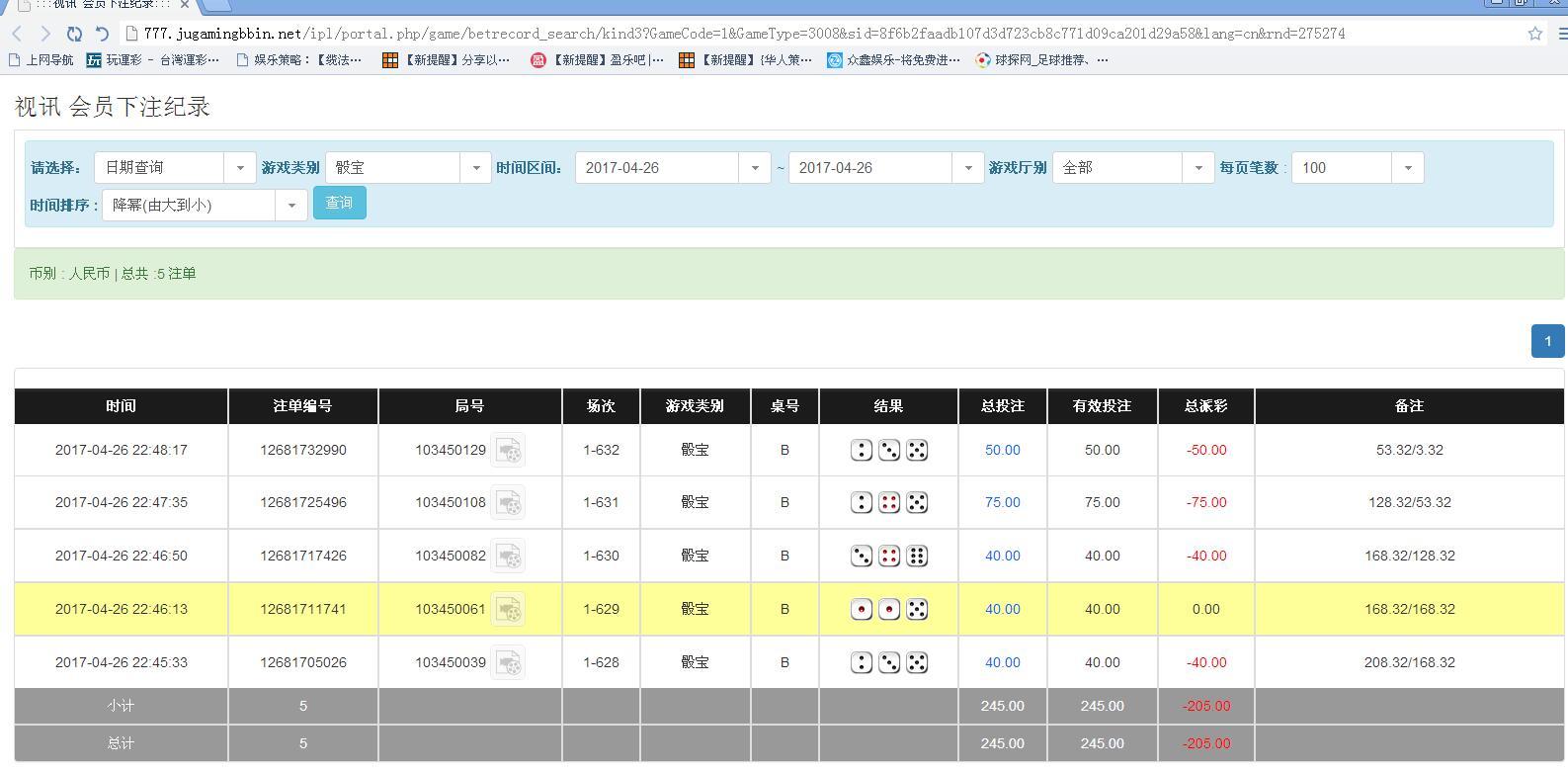This screenshot has height=773, width=1568.
Task: Close the 视讯 会员下注纪录 browser tab
Action: pyautogui.click(x=185, y=4)
